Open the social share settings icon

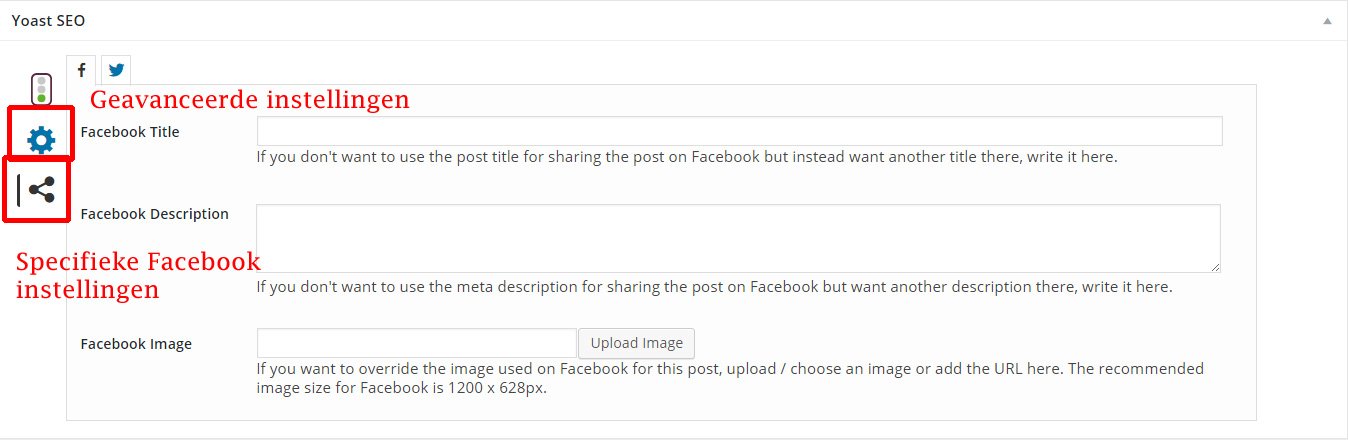click(40, 189)
